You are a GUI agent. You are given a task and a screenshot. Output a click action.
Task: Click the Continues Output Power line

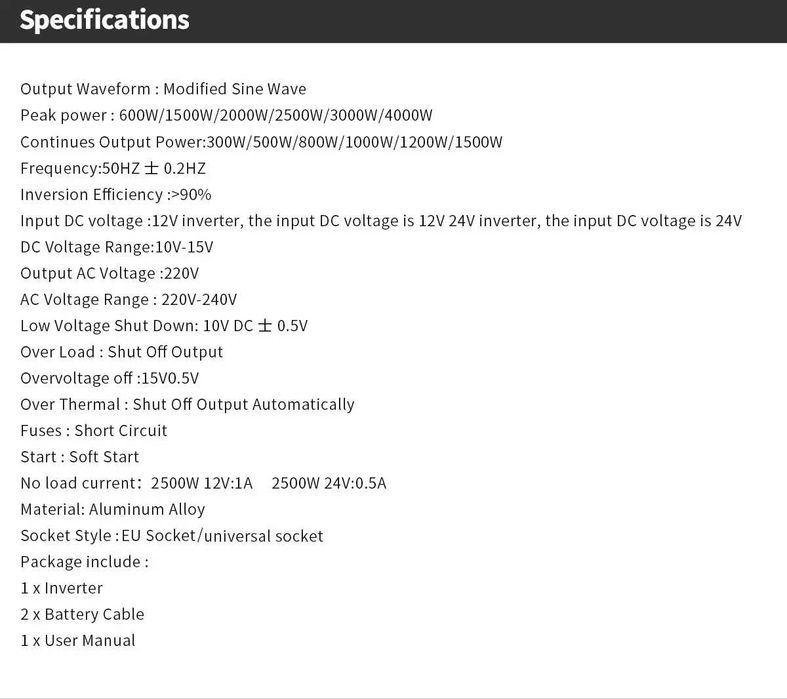click(x=261, y=142)
